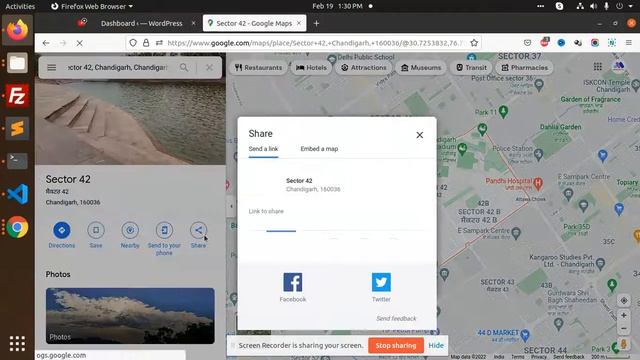Image resolution: width=640 pixels, height=360 pixels.
Task: Filter map by Museums
Action: pos(421,68)
